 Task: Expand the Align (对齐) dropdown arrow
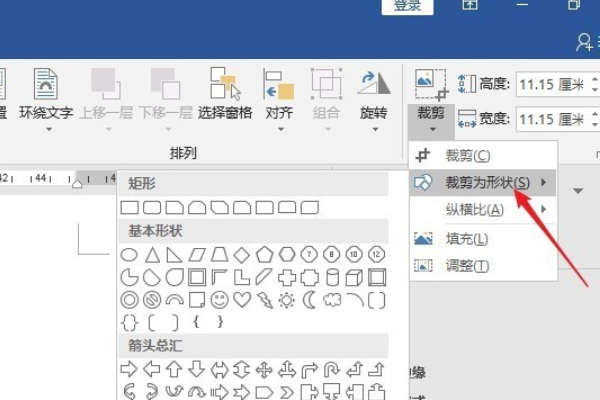coord(281,129)
